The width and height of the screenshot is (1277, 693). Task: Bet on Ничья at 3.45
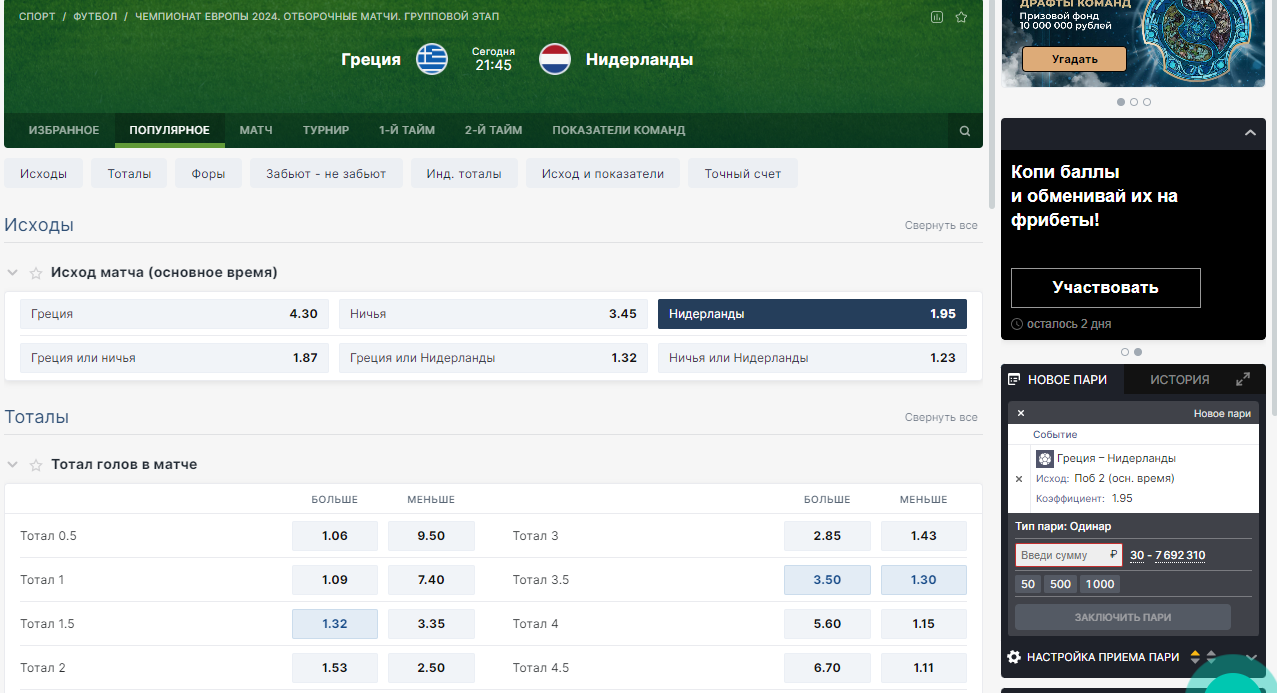[x=493, y=314]
